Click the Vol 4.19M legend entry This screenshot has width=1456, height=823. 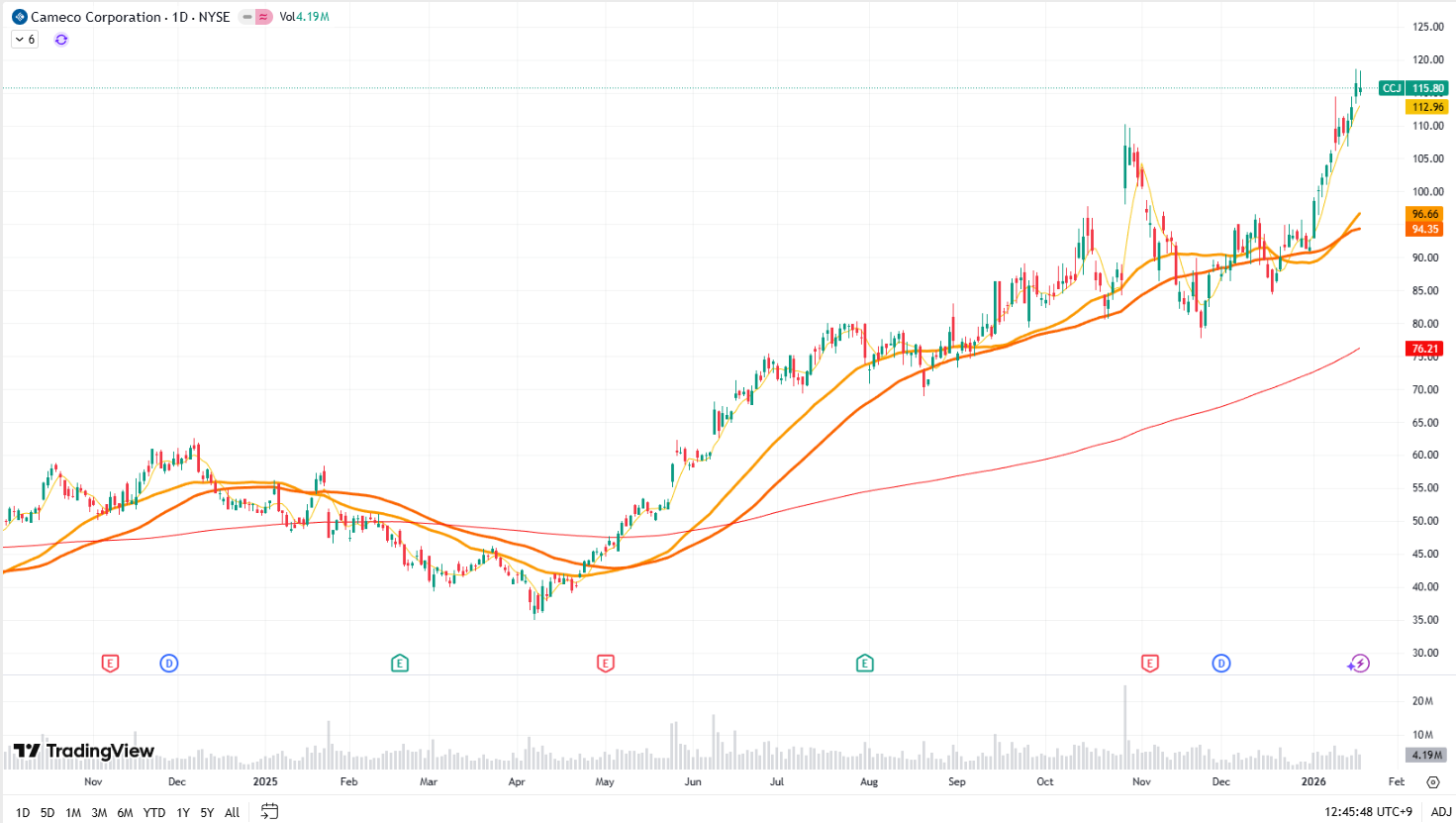pyautogui.click(x=304, y=17)
